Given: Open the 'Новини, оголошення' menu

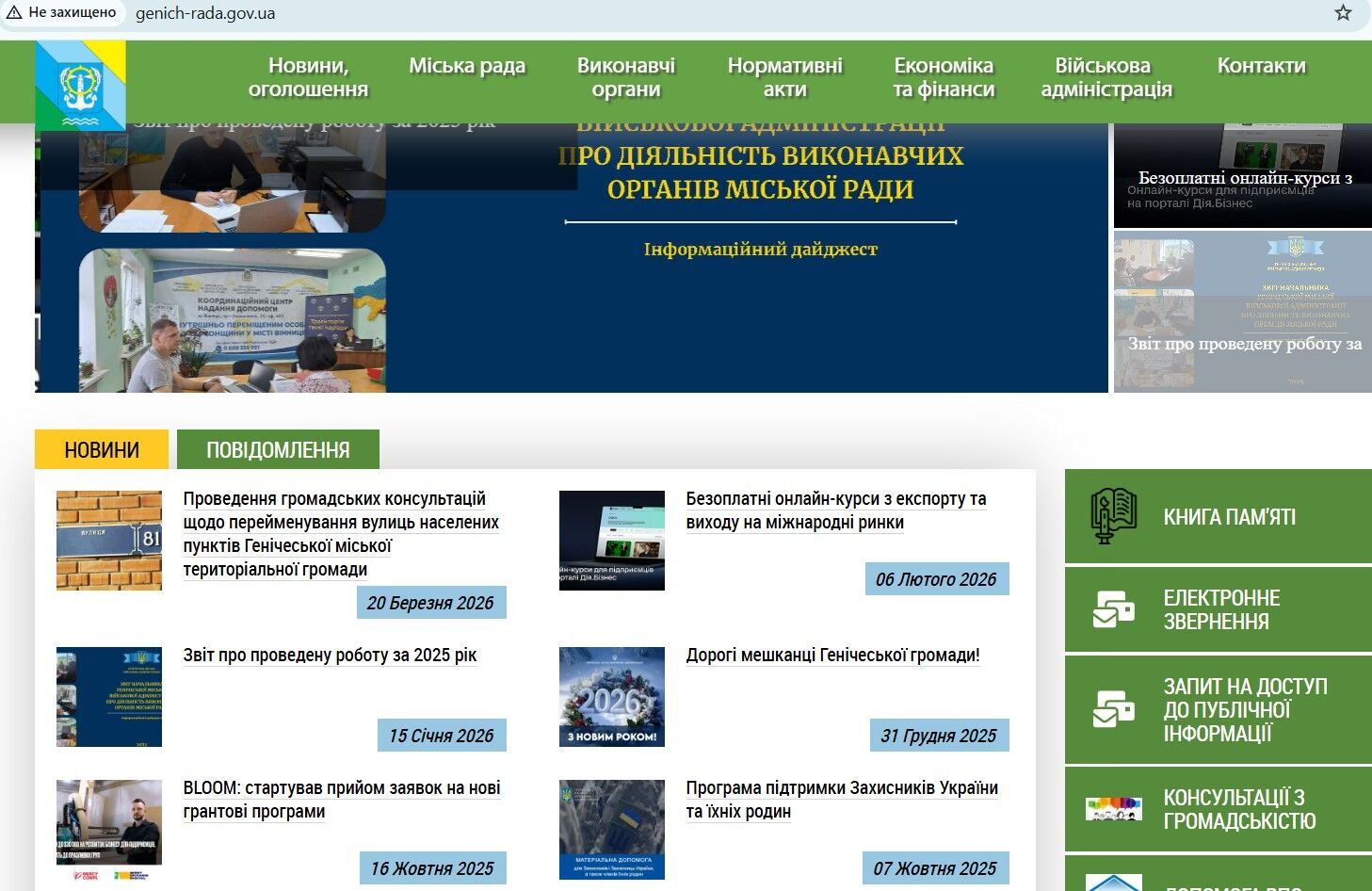Looking at the screenshot, I should 308,77.
